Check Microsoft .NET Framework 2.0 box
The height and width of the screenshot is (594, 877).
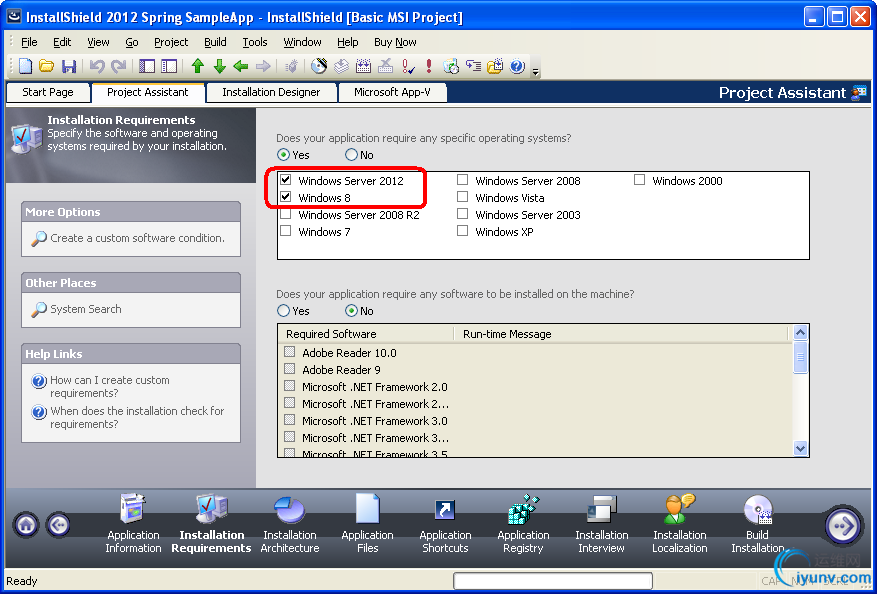tap(290, 386)
